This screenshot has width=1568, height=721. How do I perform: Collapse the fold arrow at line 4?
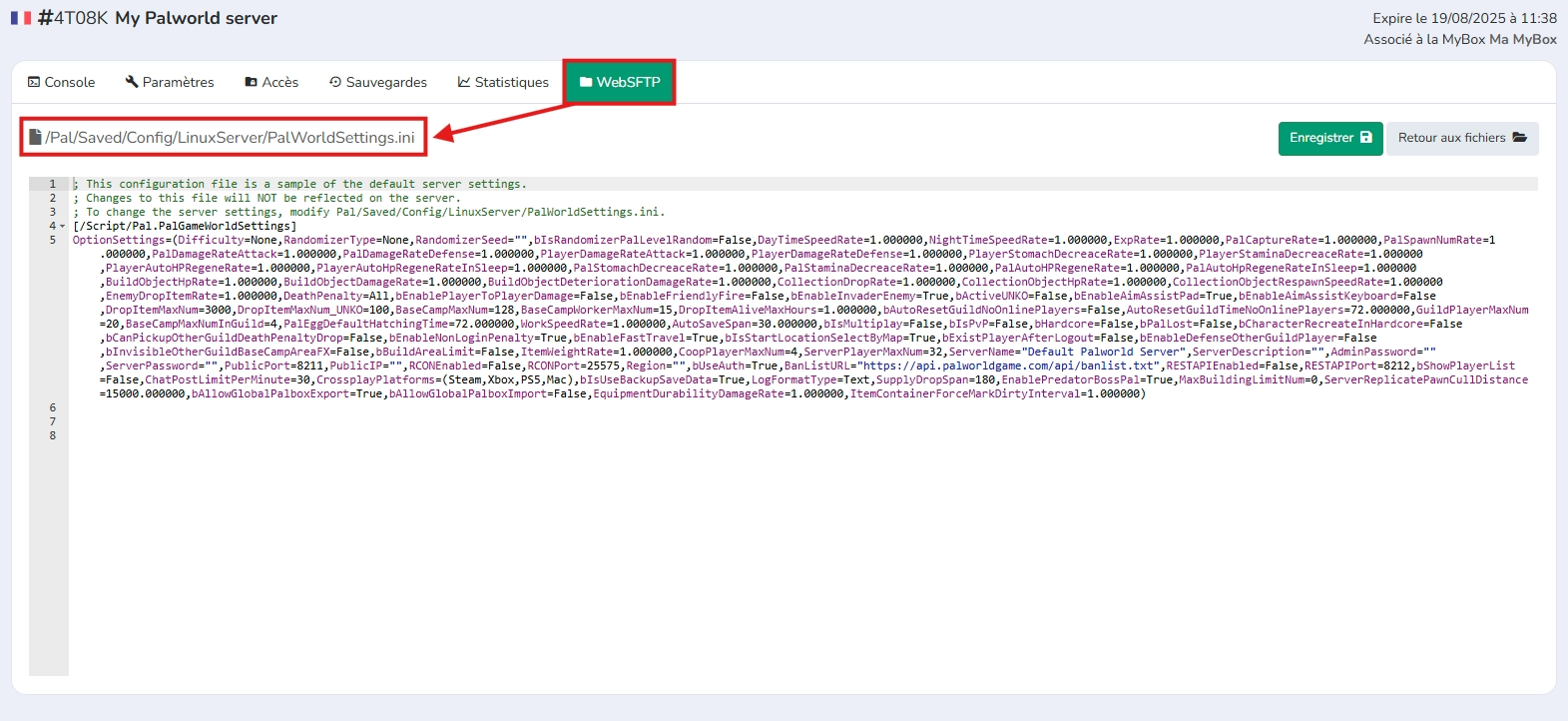pos(62,226)
